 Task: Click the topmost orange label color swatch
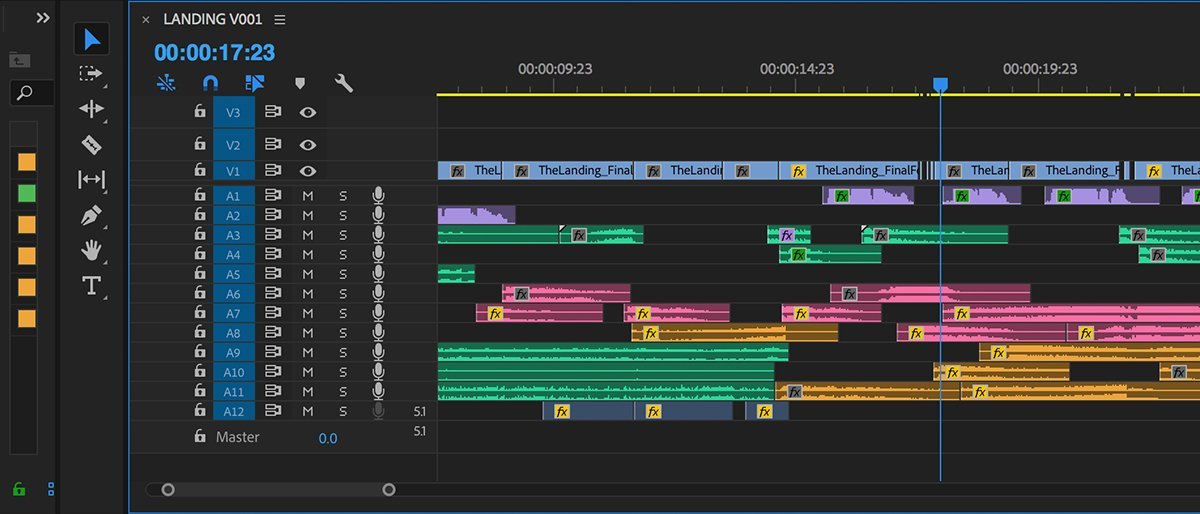(x=27, y=161)
